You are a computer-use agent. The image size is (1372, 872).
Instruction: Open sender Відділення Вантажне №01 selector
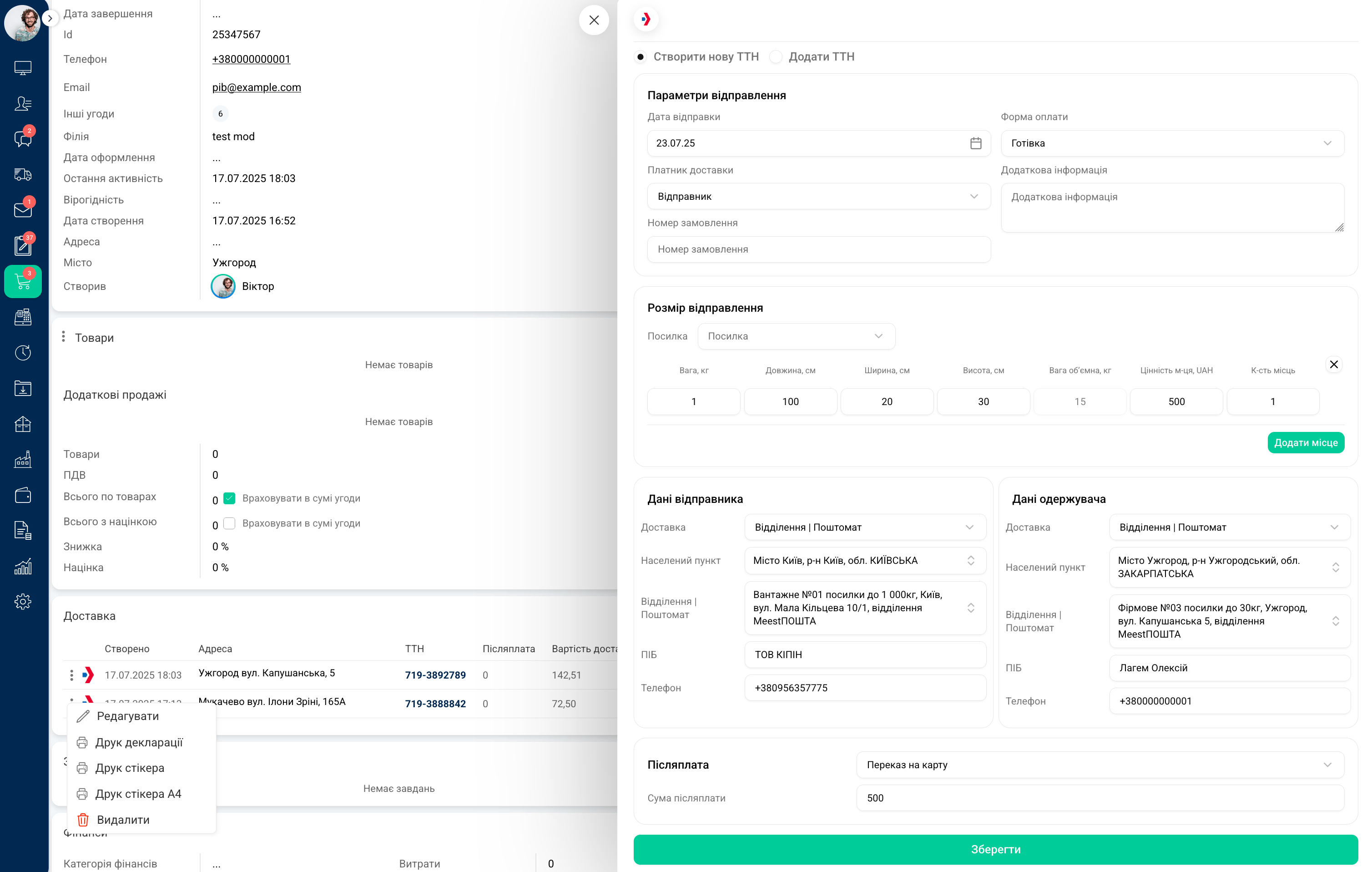point(865,608)
